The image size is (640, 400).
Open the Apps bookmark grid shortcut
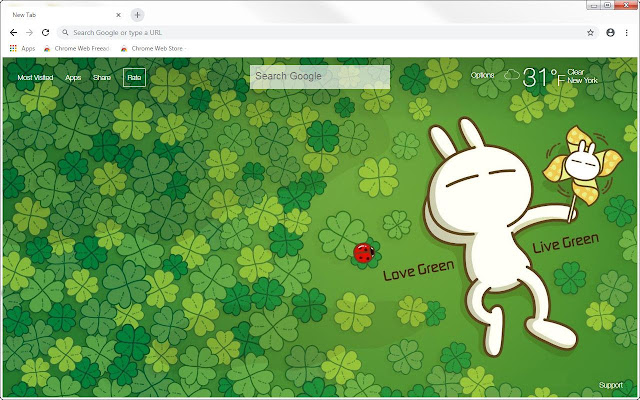pos(22,49)
